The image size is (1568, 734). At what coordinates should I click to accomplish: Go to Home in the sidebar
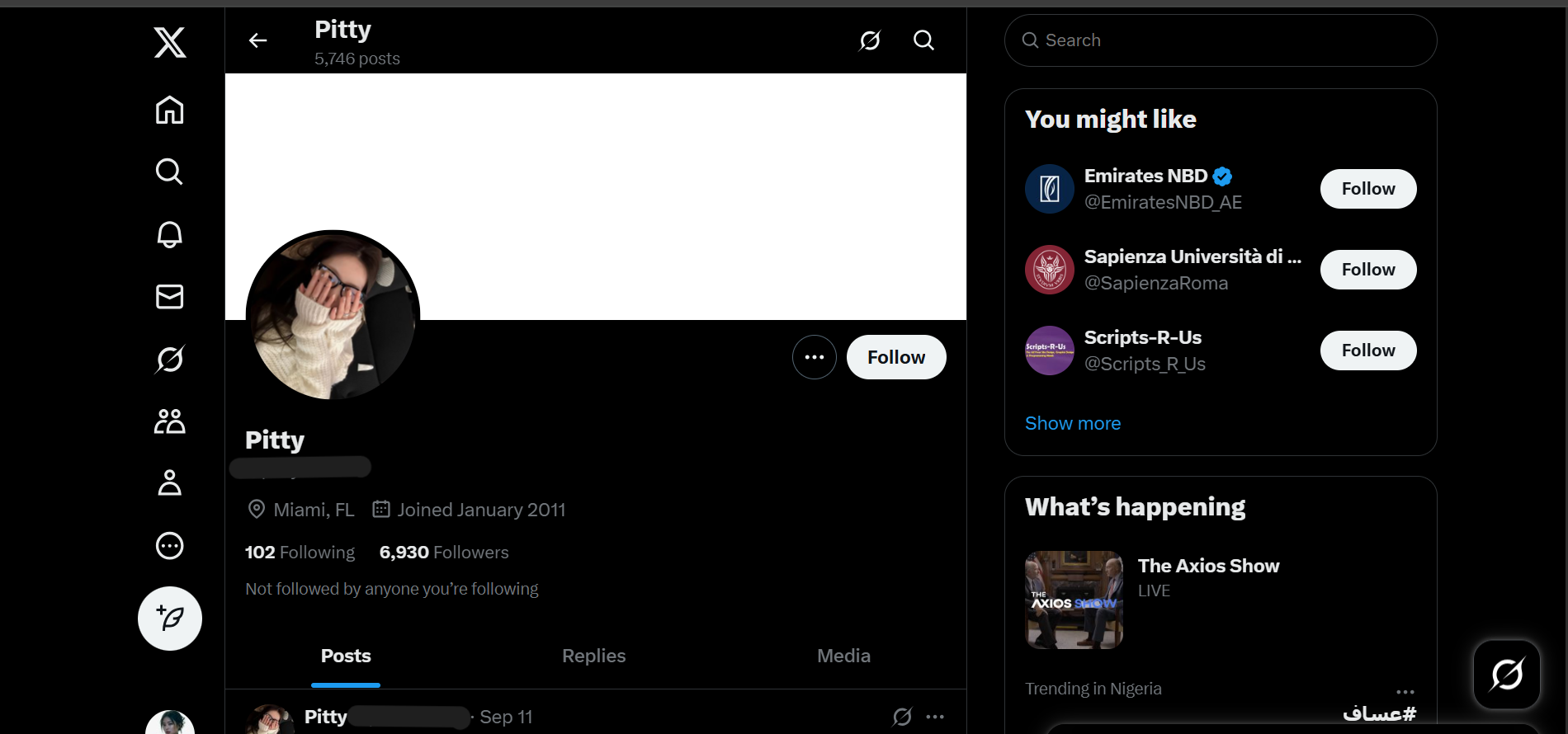[170, 110]
